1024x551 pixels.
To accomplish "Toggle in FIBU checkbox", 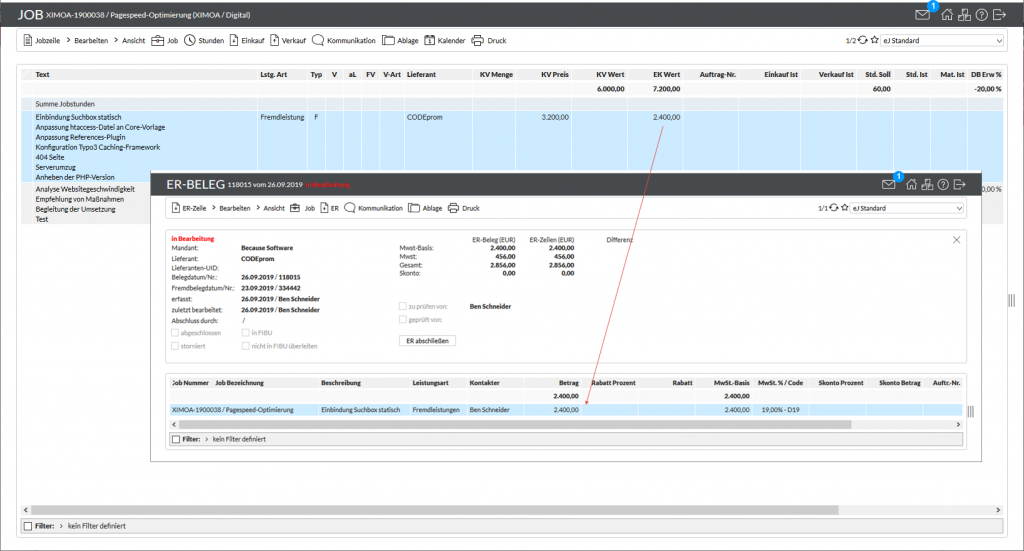I will coord(246,333).
